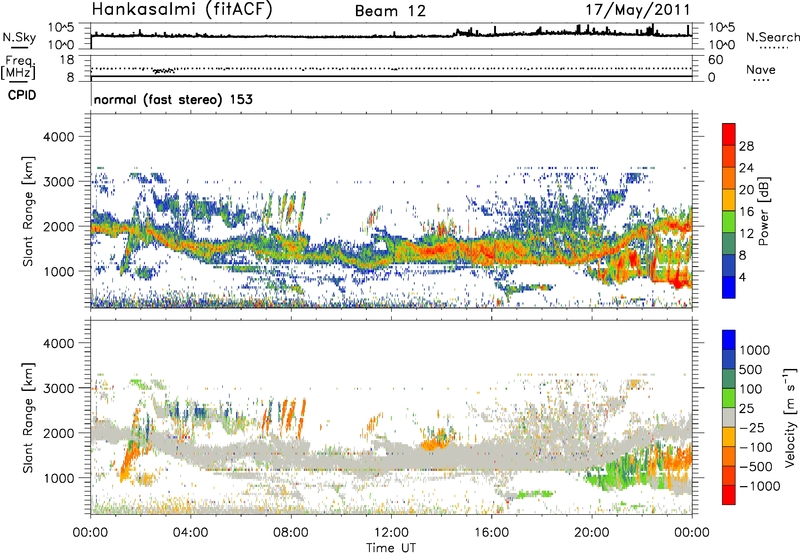Click the '16:00' time axis tick
Image resolution: width=800 pixels, height=554 pixels.
[x=491, y=533]
